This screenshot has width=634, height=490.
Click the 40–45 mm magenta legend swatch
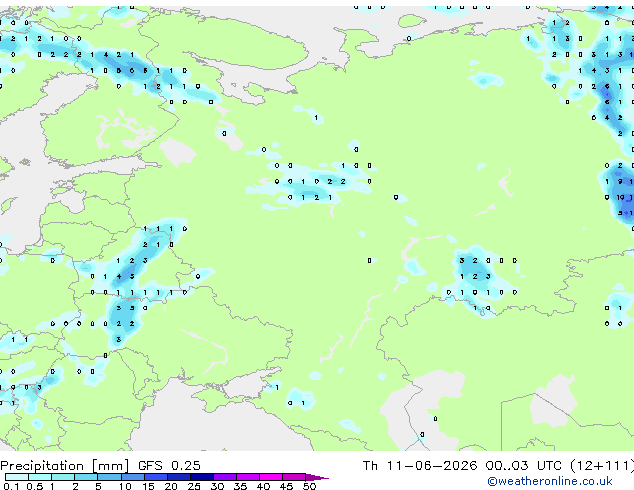pyautogui.click(x=271, y=477)
